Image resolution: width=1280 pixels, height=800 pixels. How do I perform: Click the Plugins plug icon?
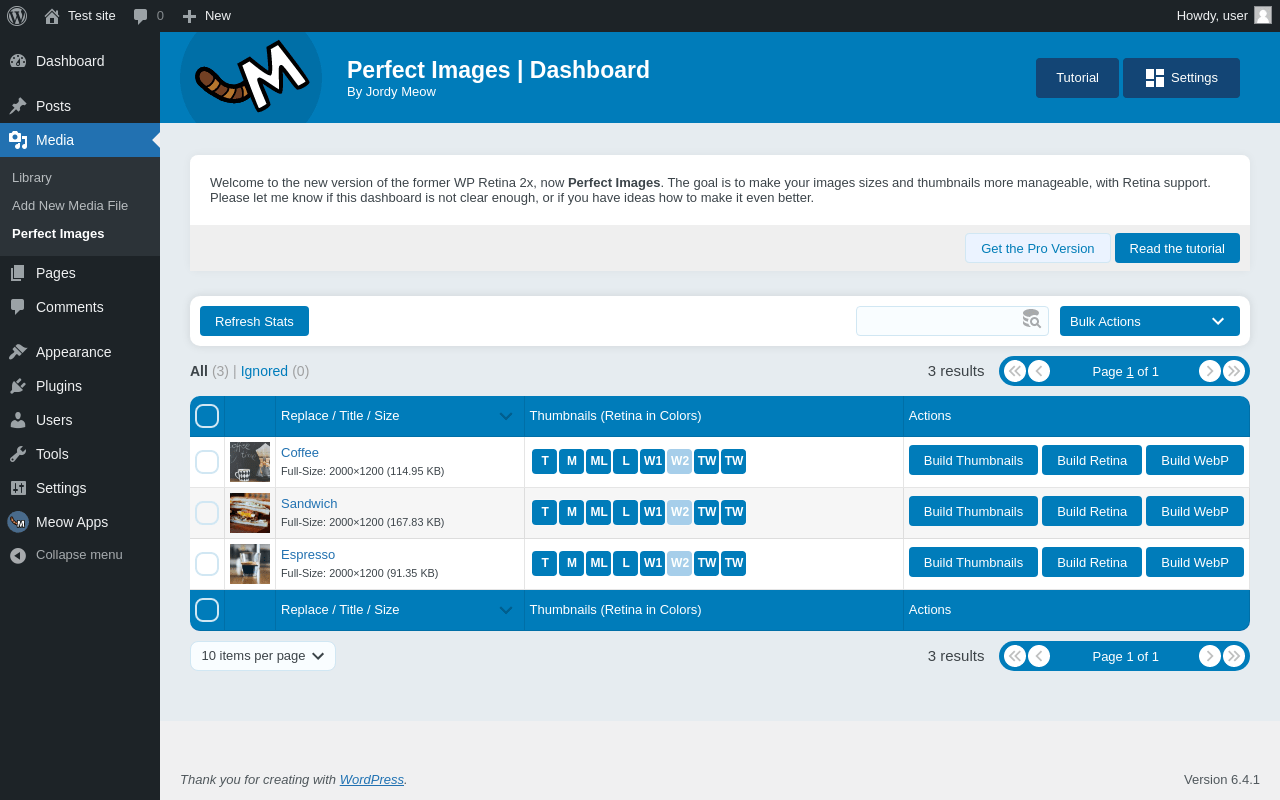[x=18, y=386]
